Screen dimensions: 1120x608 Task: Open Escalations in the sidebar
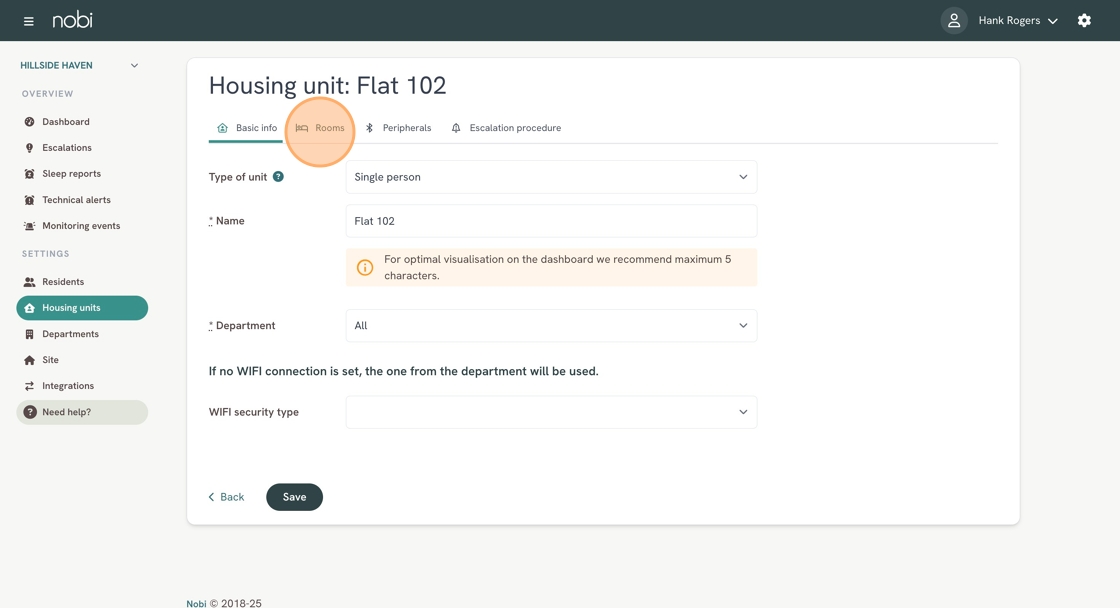click(66, 148)
